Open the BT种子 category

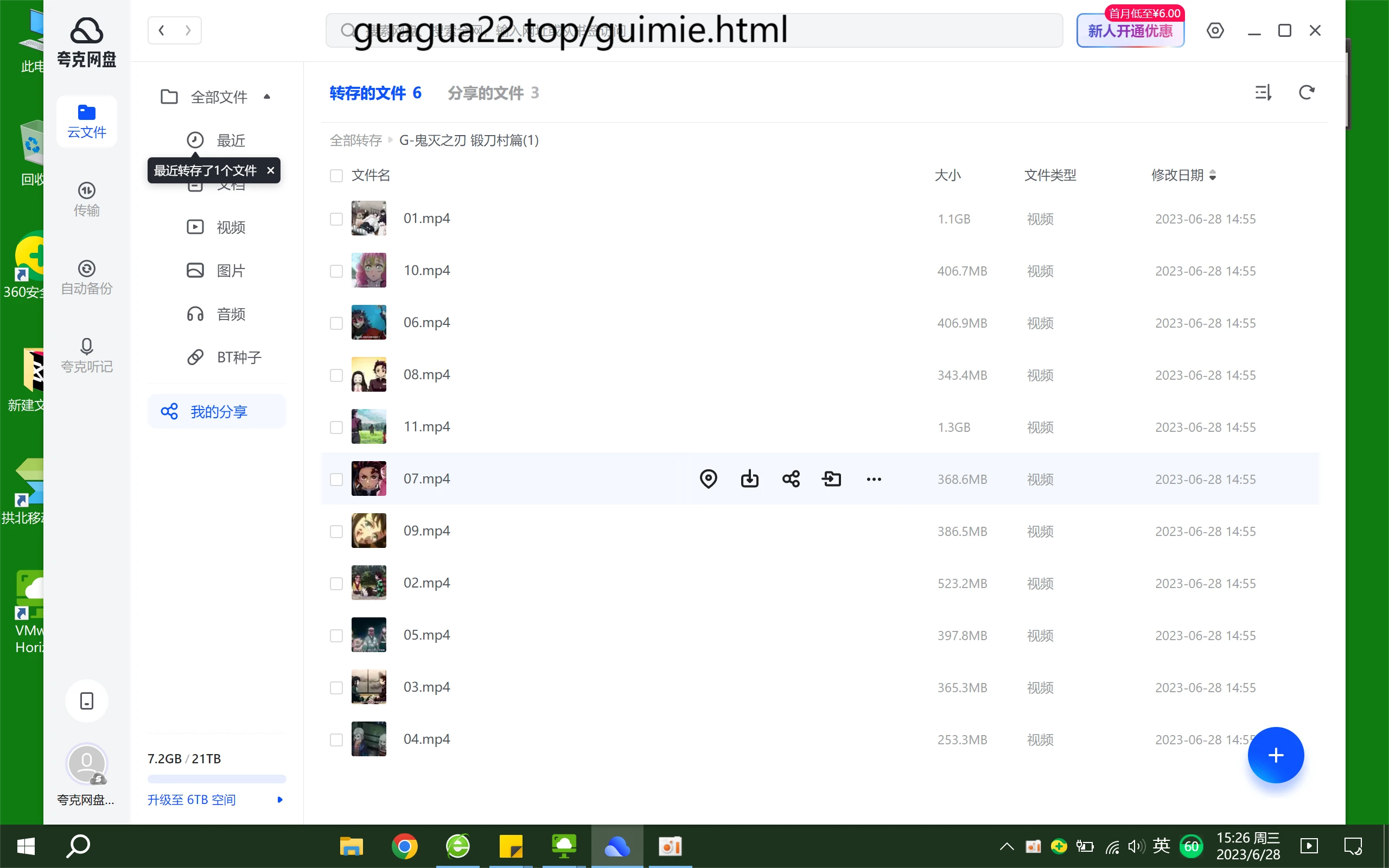pos(225,357)
